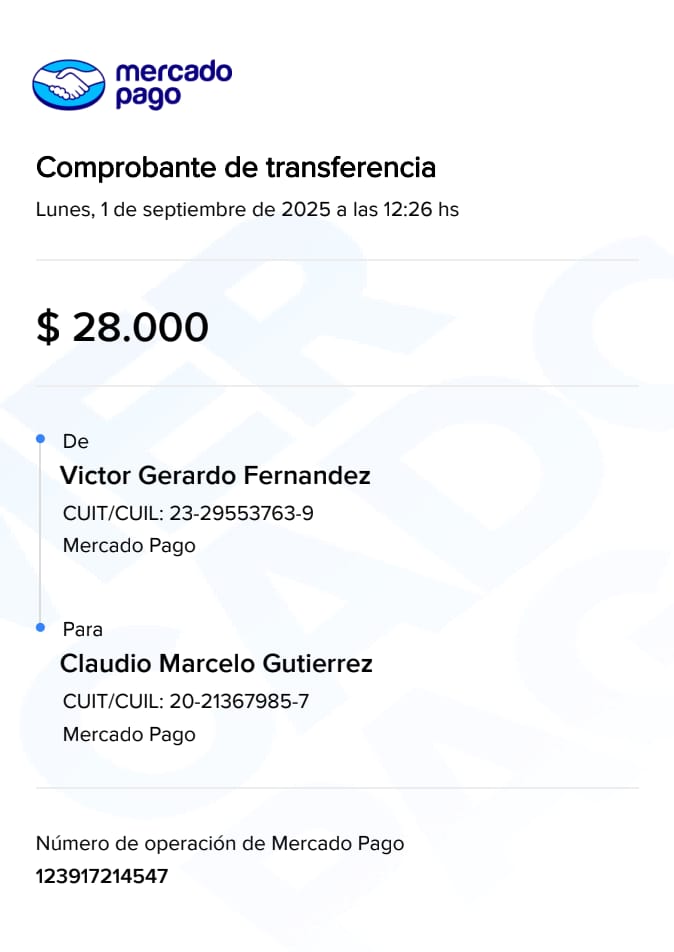This screenshot has width=674, height=952.
Task: Click recipient CUIT/CUIL 20-21367985-7
Action: click(x=239, y=701)
